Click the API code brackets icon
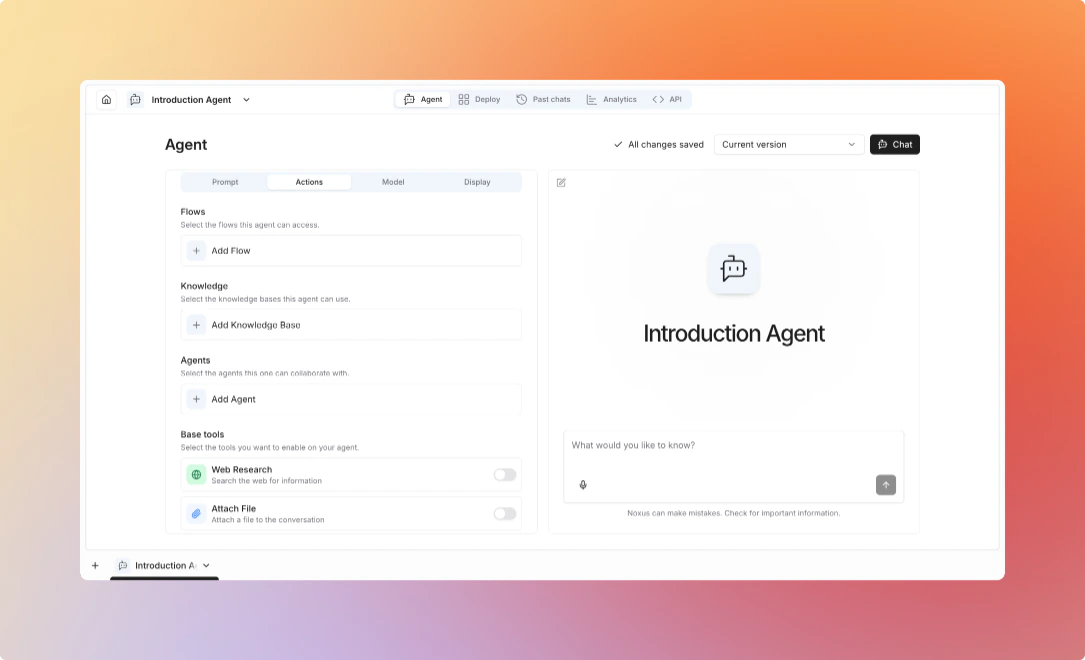 point(656,99)
